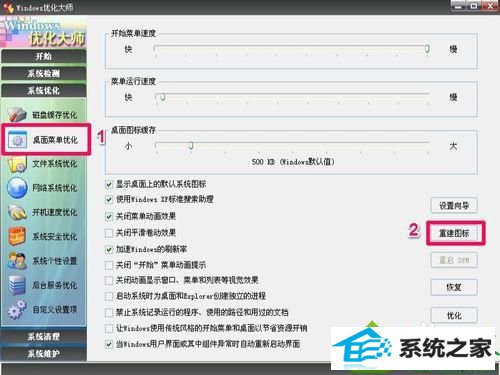The width and height of the screenshot is (500, 375).
Task: Click the 系统个性设置 label
Action: [55, 261]
